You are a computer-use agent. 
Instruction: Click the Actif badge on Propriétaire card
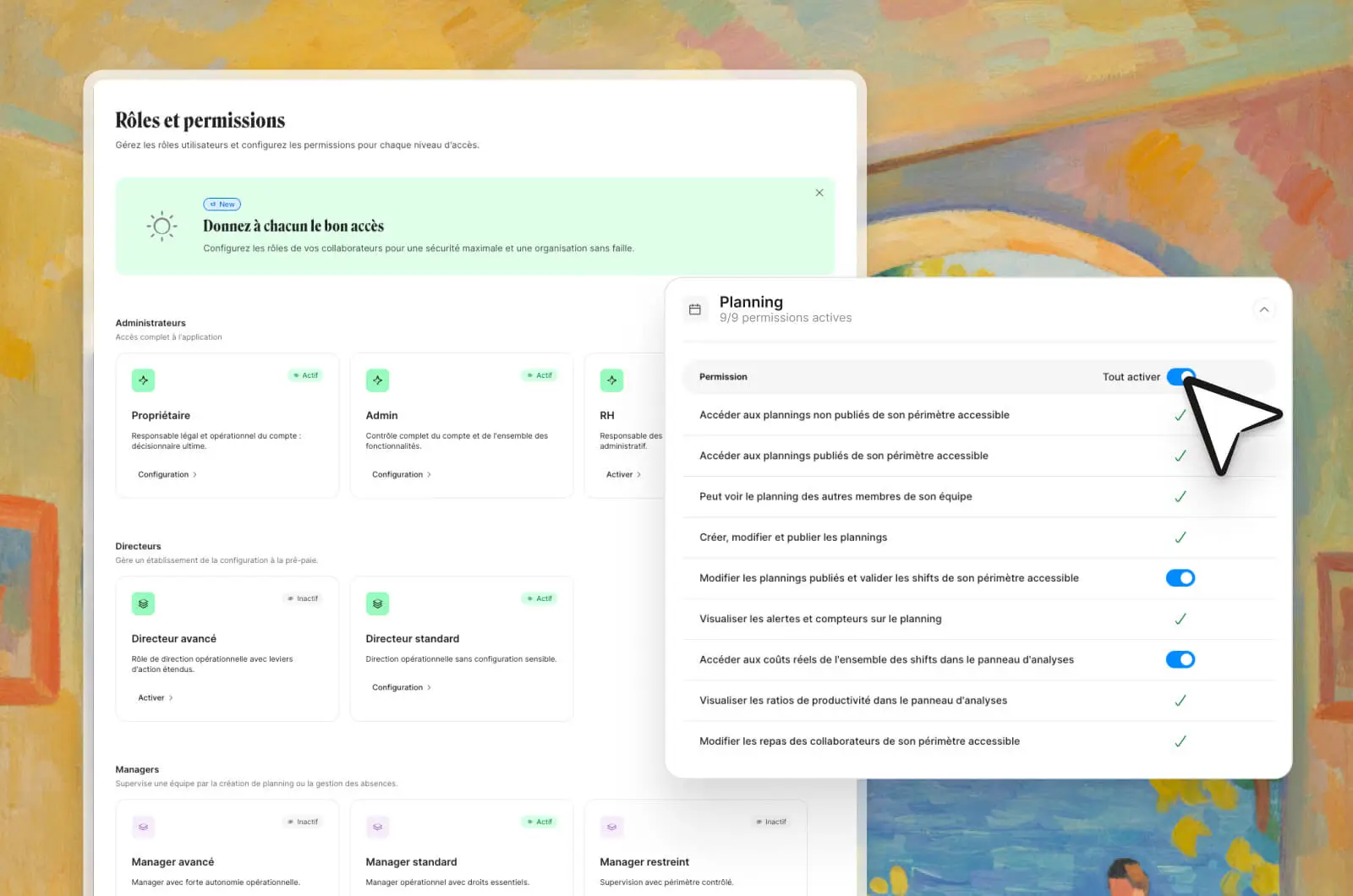click(306, 375)
